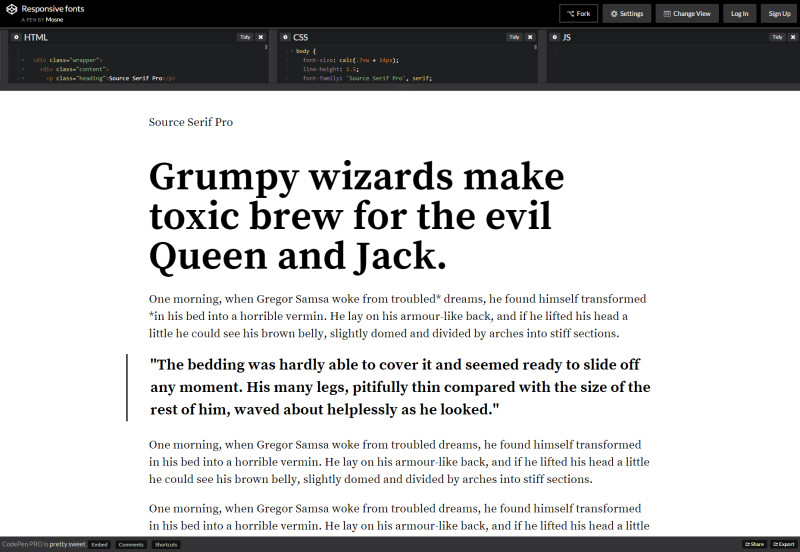Click the Export button in footer
The width and height of the screenshot is (800, 552).
[783, 544]
